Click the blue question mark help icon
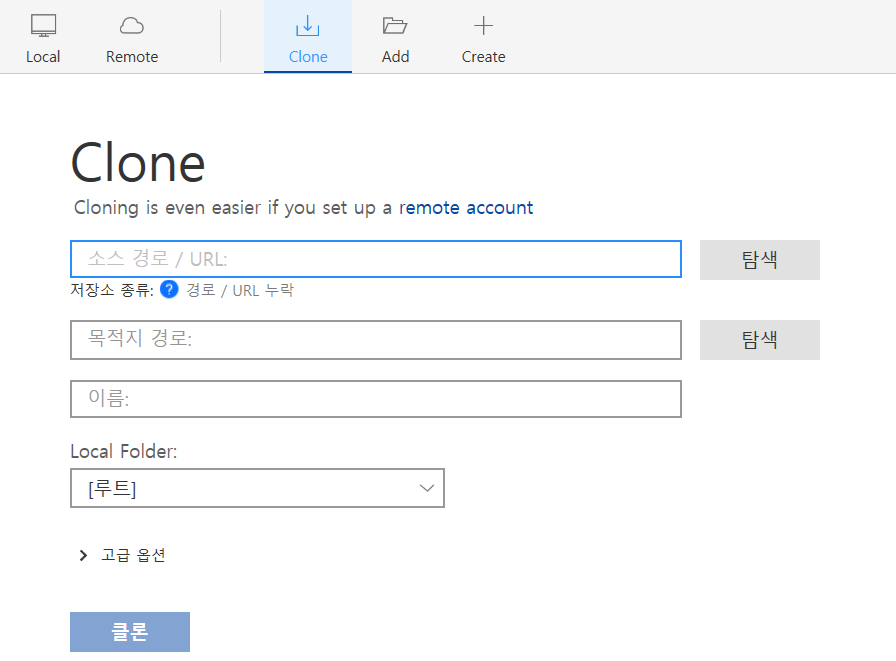Screen dimensions: 896x661 point(169,290)
